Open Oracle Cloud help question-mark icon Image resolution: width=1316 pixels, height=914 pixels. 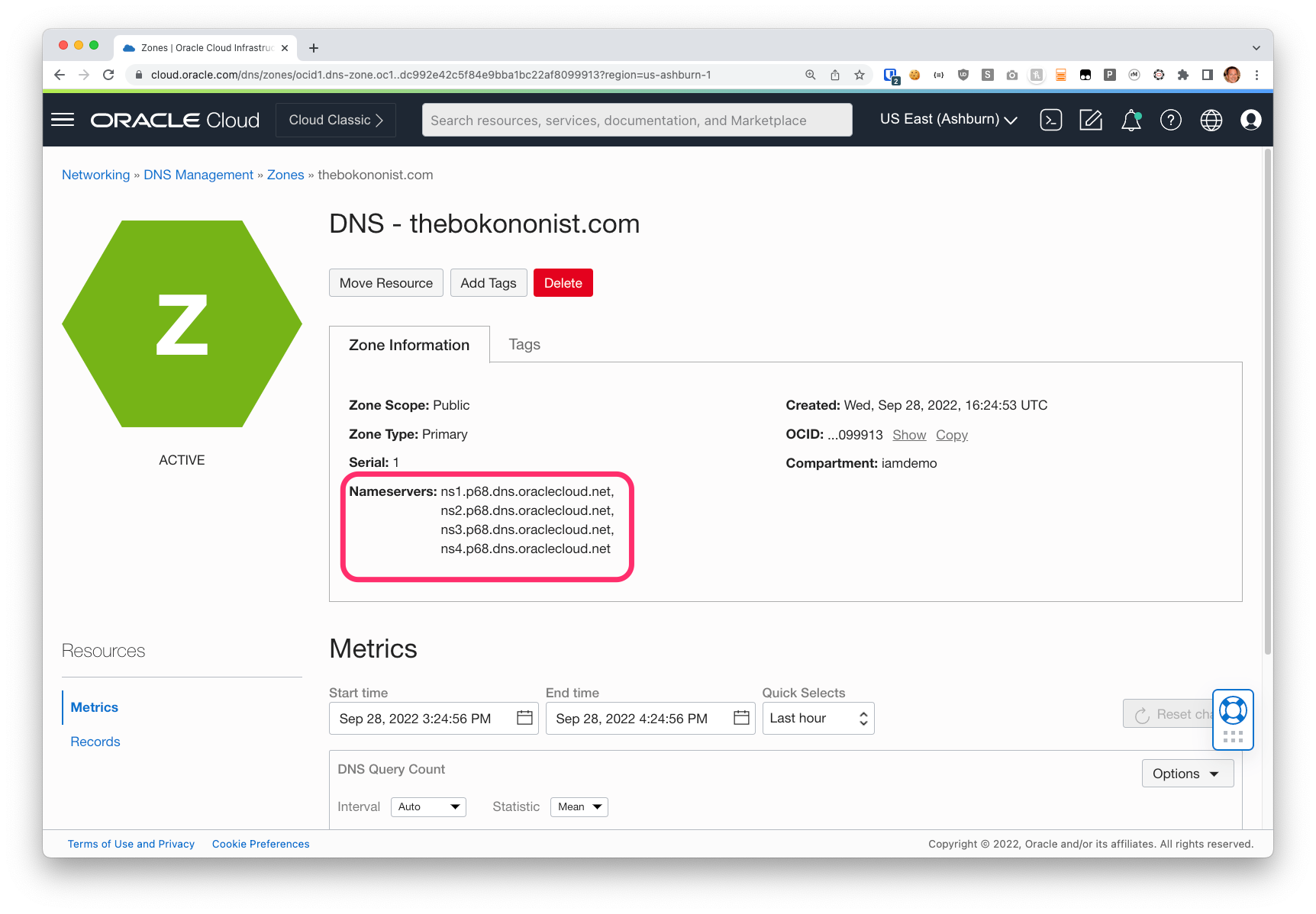point(1170,120)
